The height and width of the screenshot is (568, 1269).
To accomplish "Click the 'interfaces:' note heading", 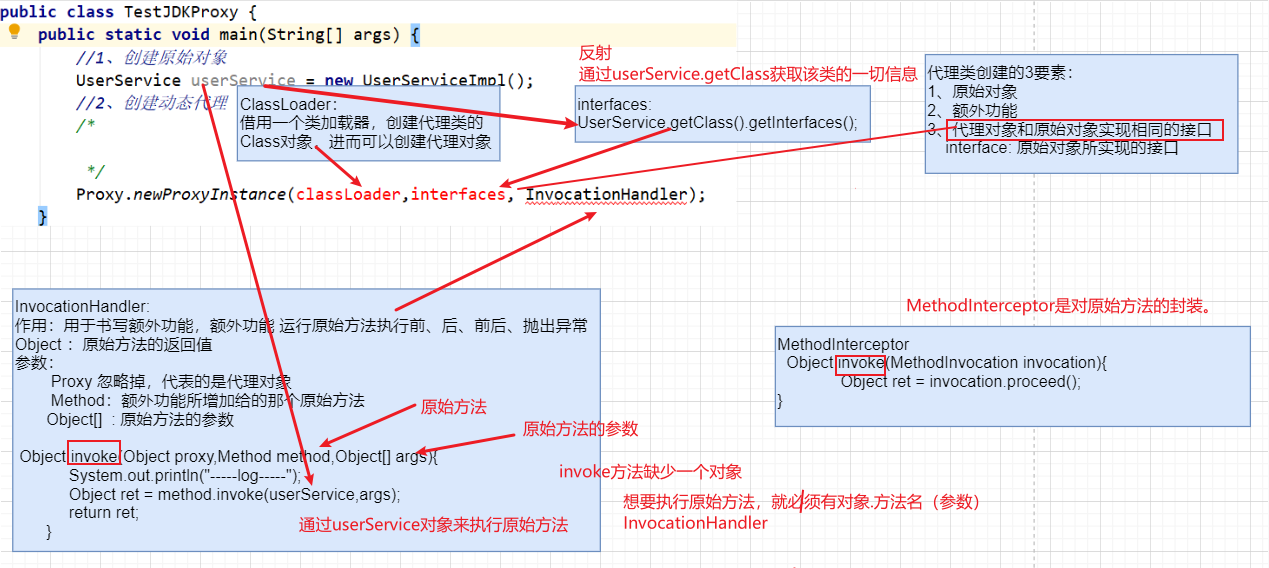I will pyautogui.click(x=614, y=104).
